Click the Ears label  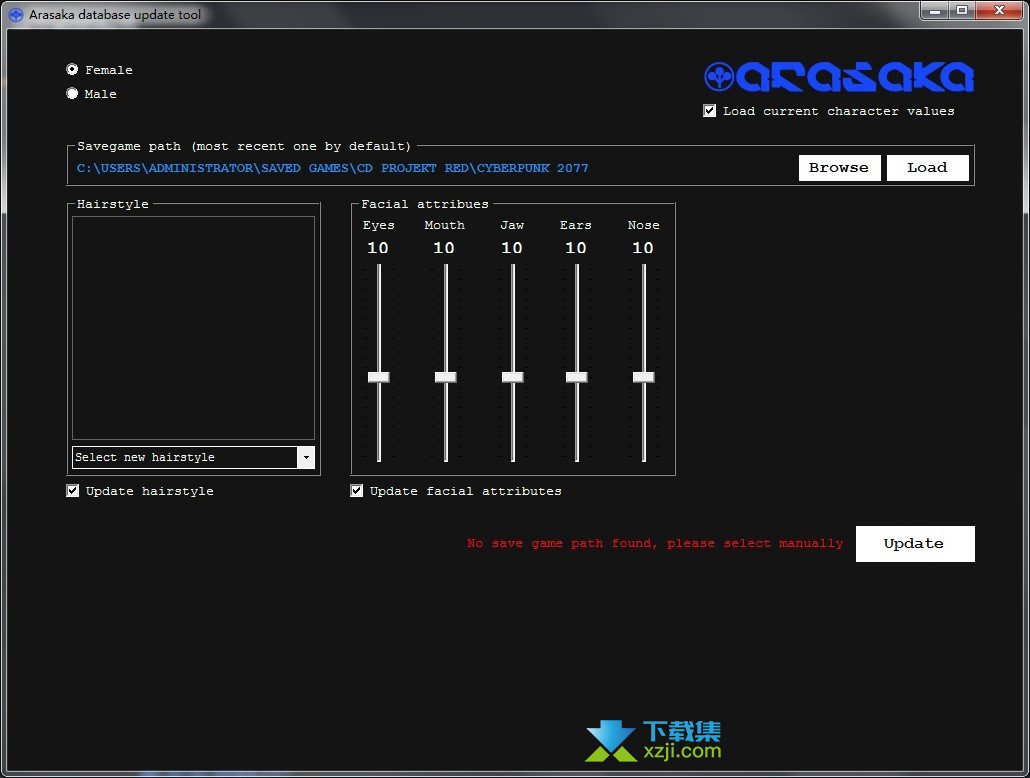[575, 225]
